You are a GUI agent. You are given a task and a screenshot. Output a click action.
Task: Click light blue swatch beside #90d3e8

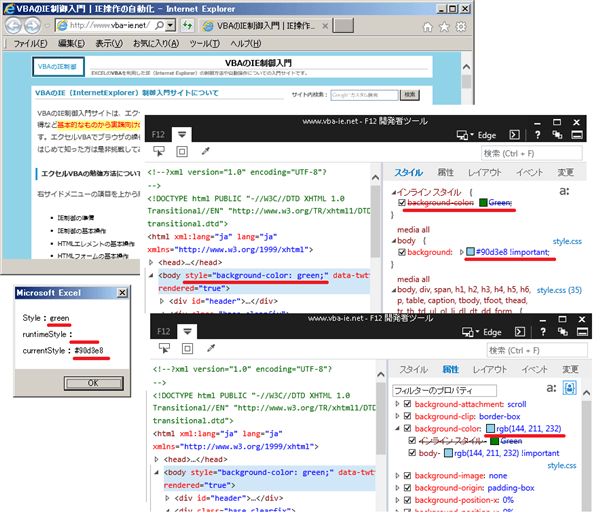point(470,252)
